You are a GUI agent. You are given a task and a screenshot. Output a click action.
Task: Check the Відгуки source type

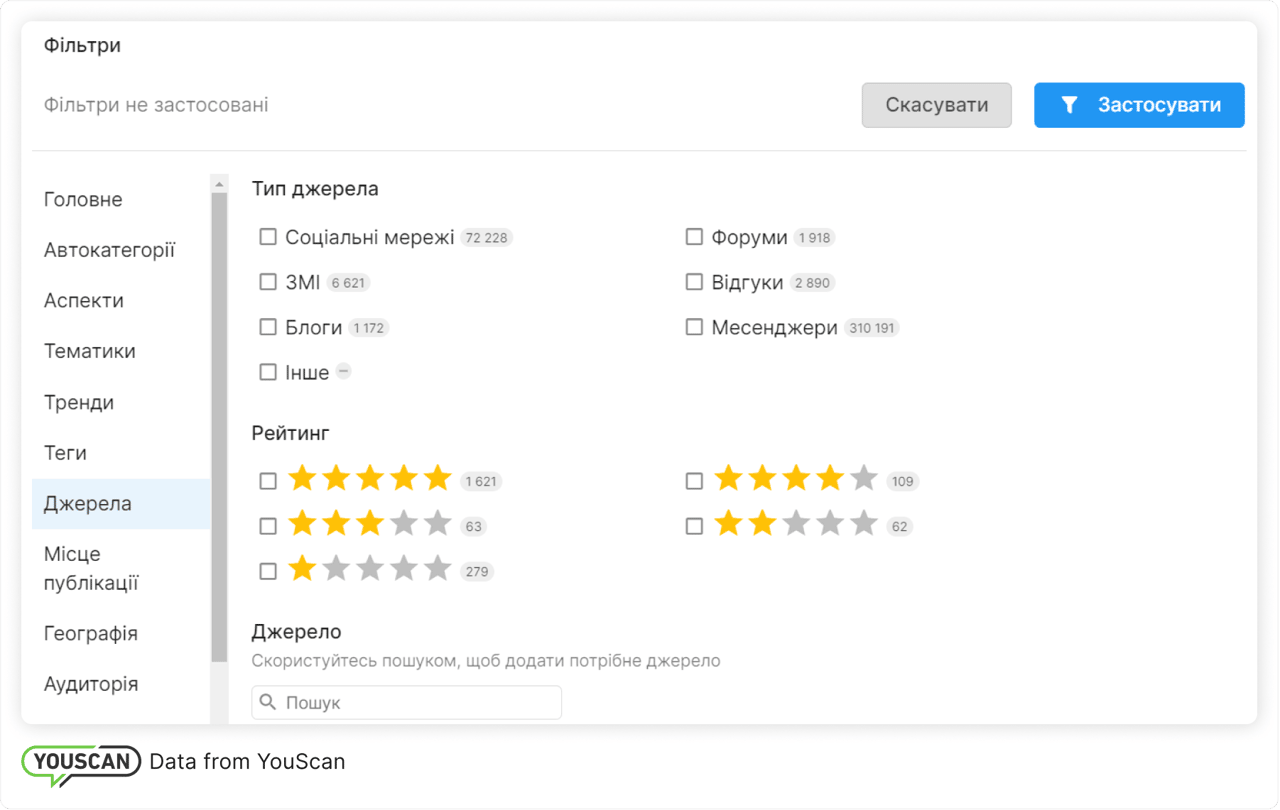[x=694, y=281]
